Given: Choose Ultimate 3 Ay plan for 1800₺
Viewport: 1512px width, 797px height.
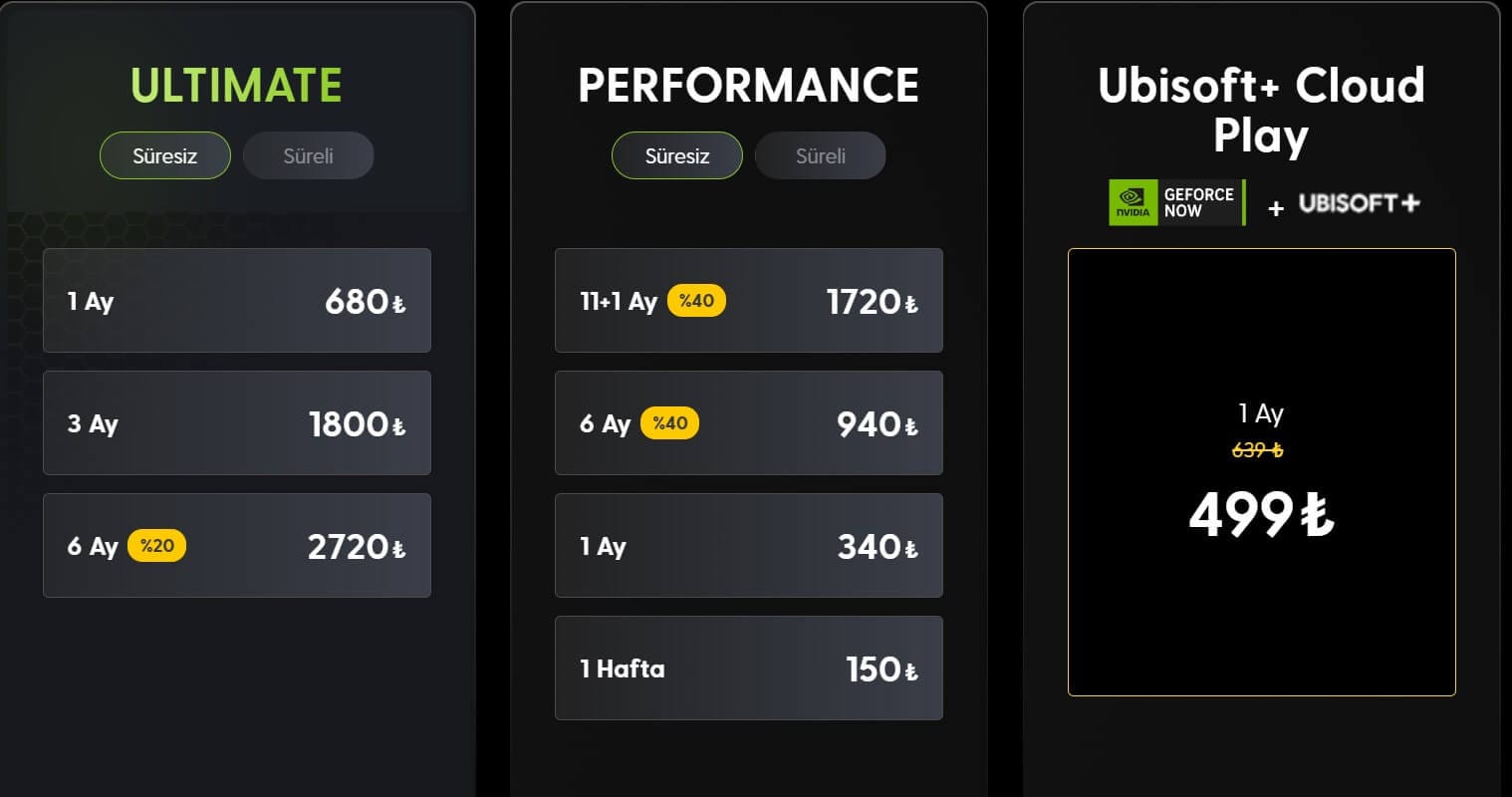Looking at the screenshot, I should pyautogui.click(x=237, y=423).
